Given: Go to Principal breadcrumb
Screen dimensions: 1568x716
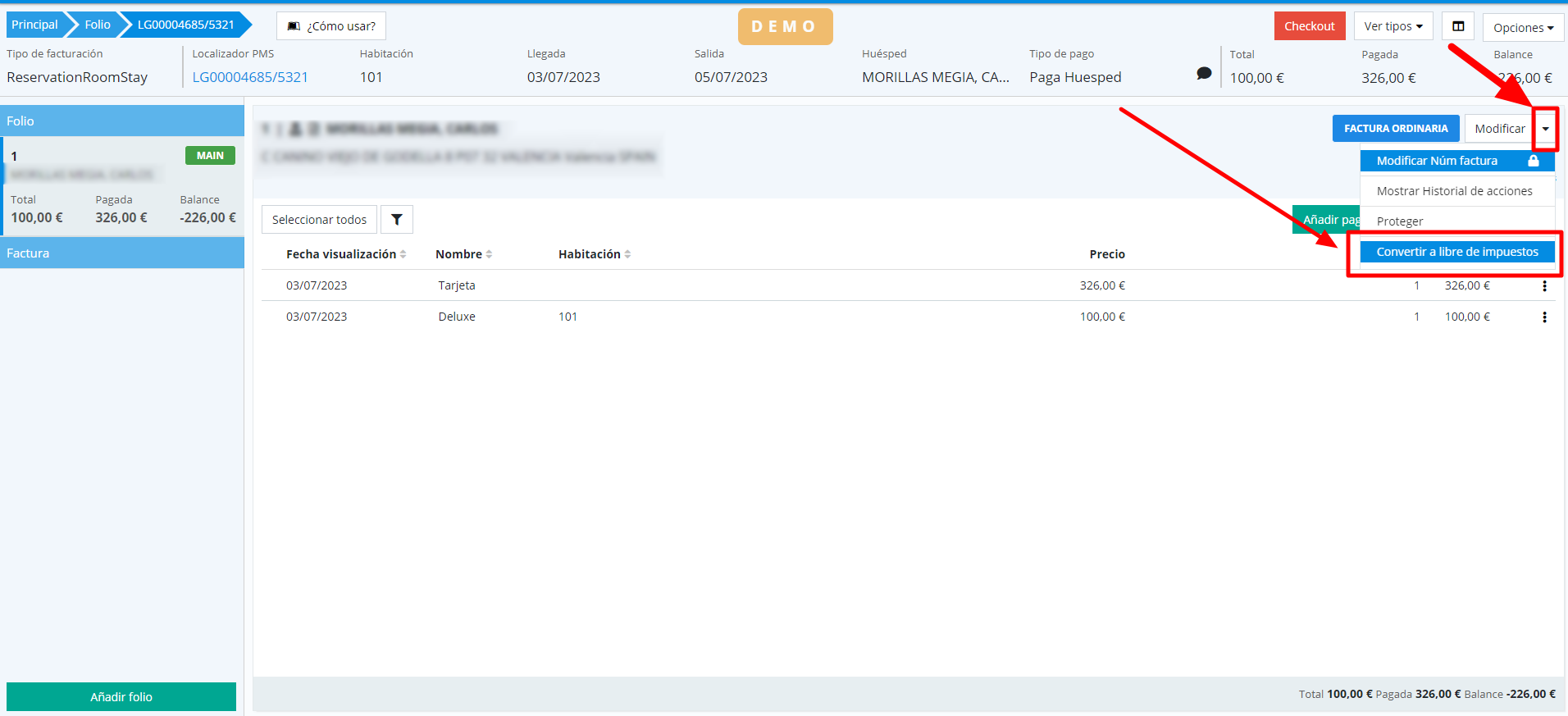Looking at the screenshot, I should click(34, 25).
